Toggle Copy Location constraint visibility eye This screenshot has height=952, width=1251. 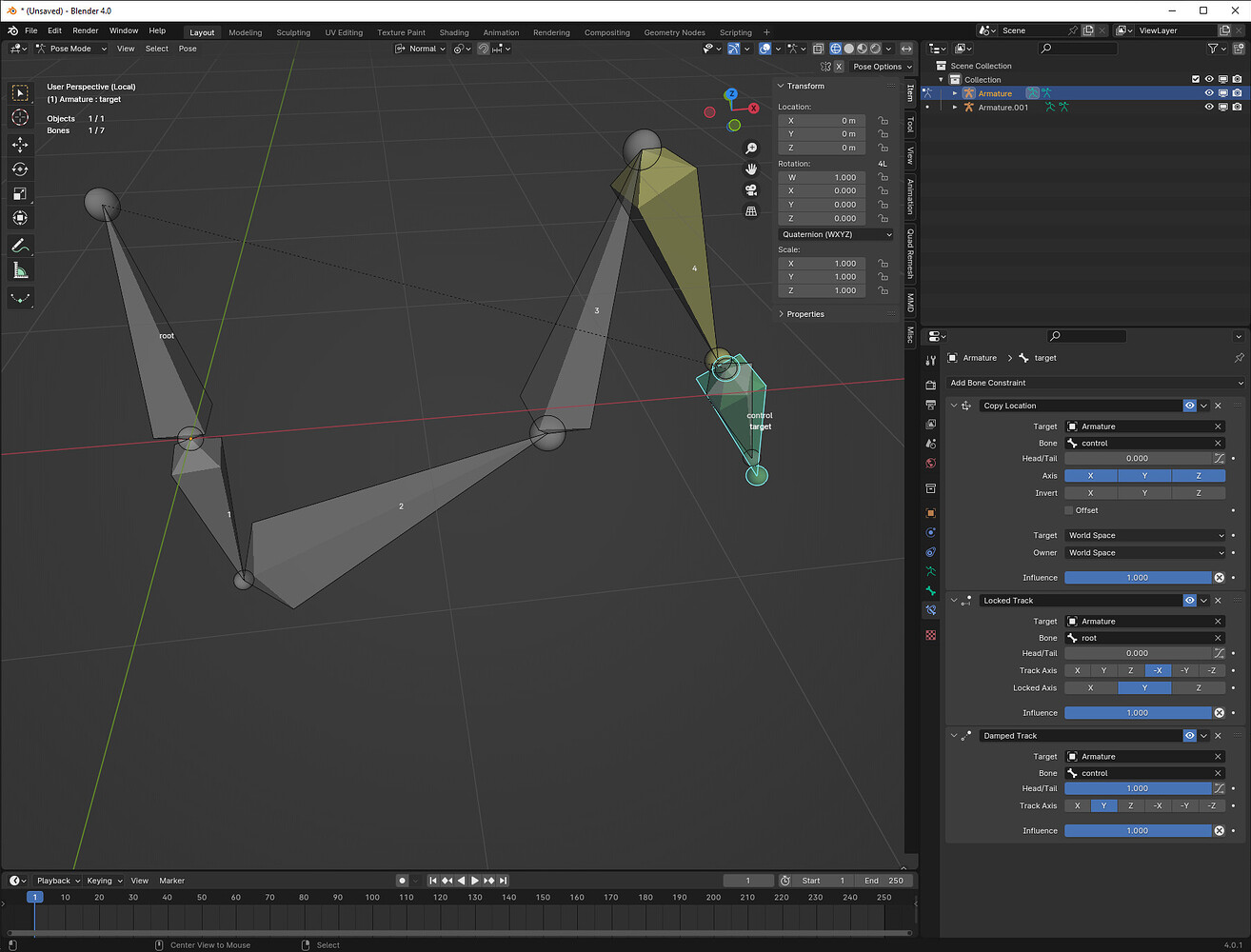coord(1189,406)
